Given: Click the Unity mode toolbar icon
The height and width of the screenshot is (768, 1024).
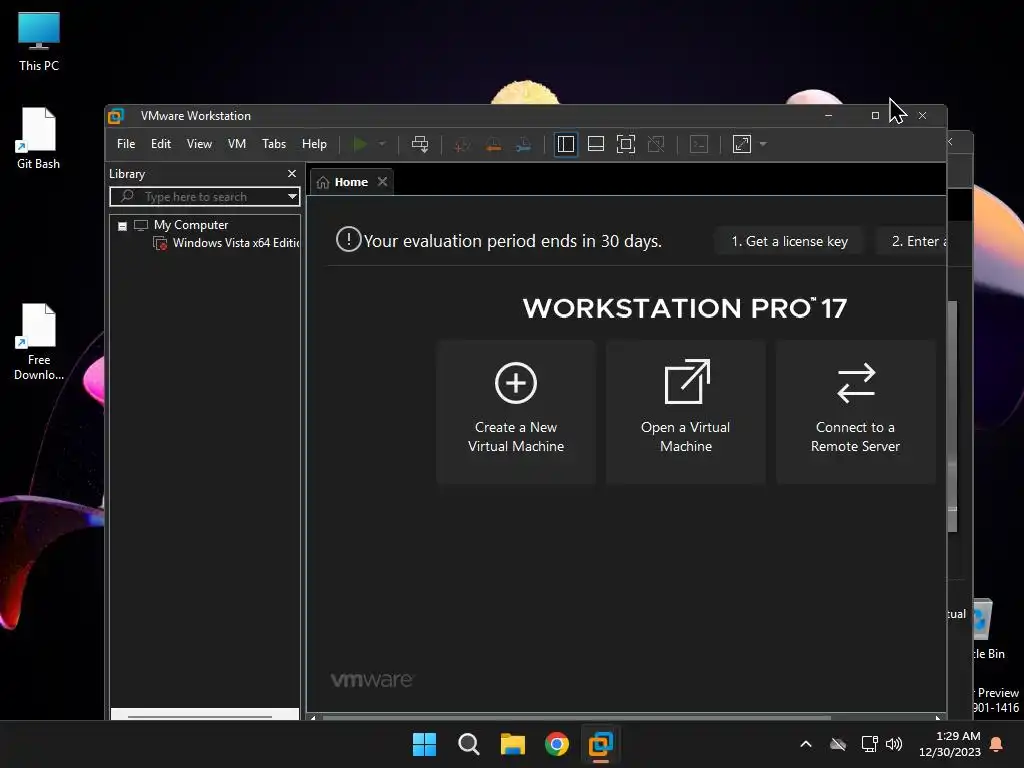Looking at the screenshot, I should 656,144.
